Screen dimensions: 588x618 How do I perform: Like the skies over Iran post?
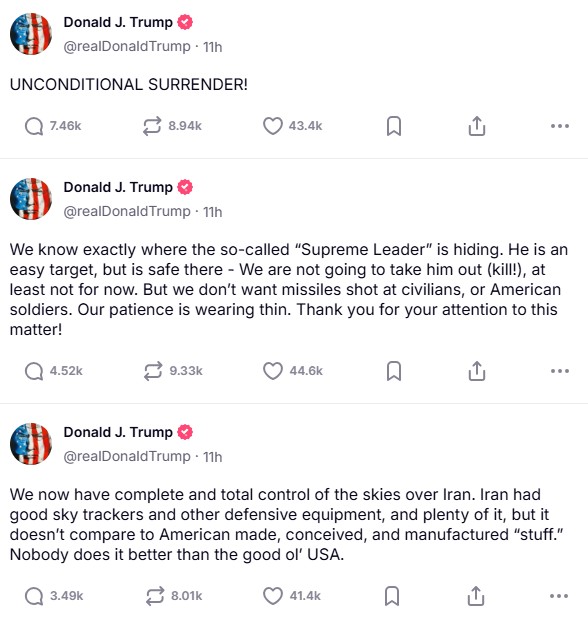pos(273,596)
